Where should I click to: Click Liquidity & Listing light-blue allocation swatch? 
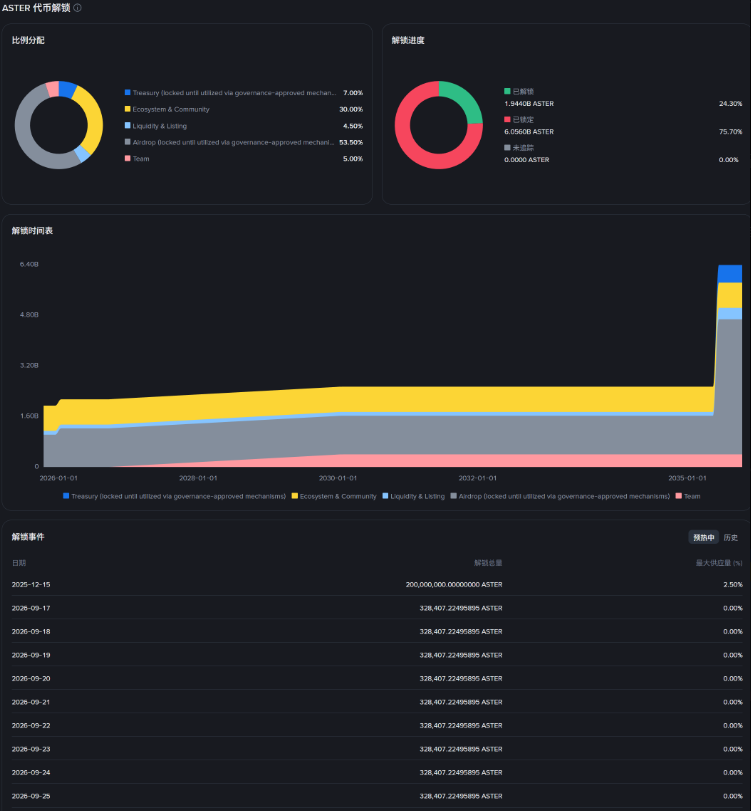(x=127, y=126)
